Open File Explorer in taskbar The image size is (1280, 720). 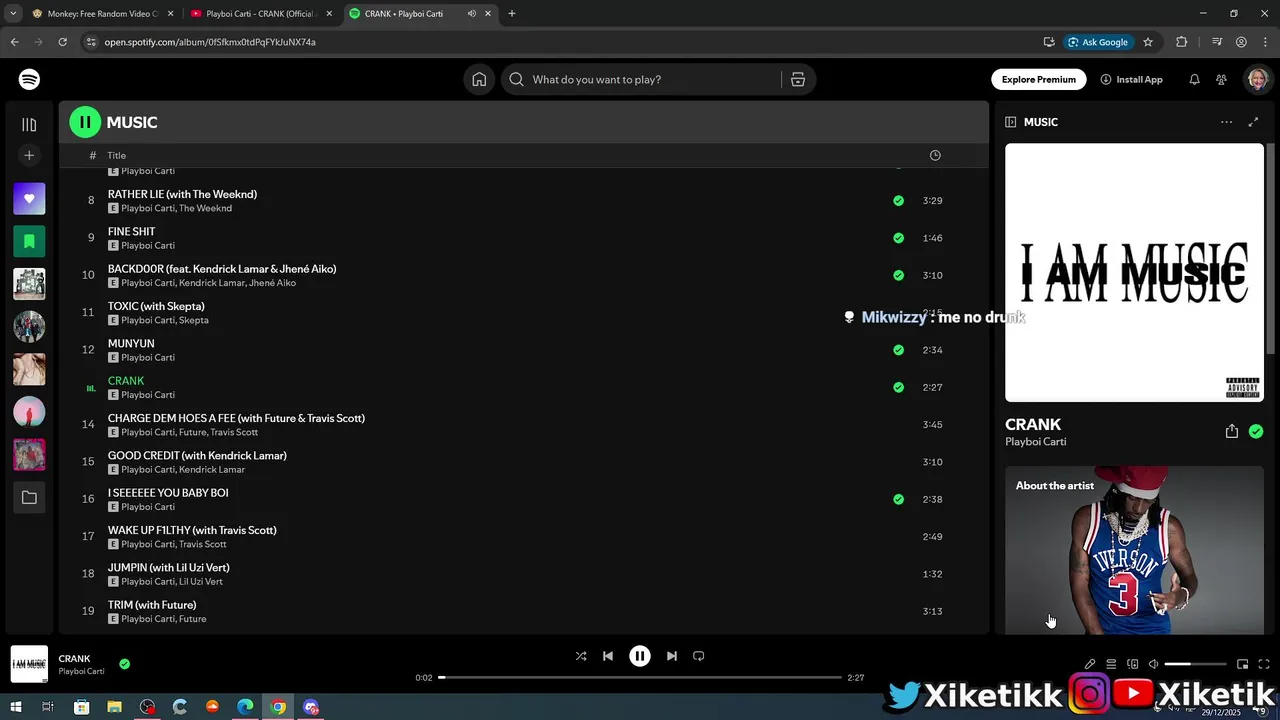pyautogui.click(x=115, y=707)
